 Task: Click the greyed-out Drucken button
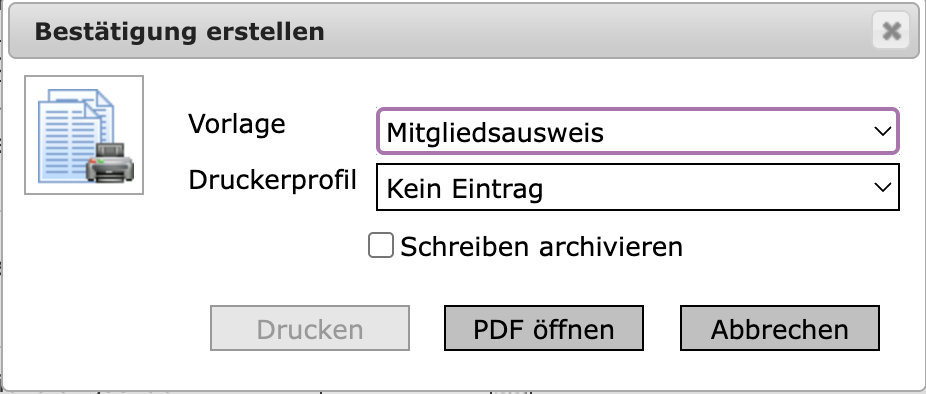(x=310, y=328)
